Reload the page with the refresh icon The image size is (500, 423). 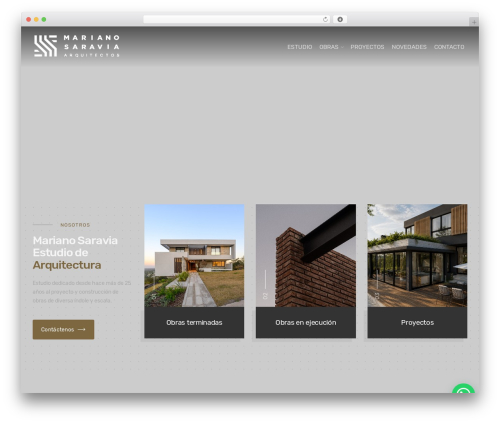325,19
